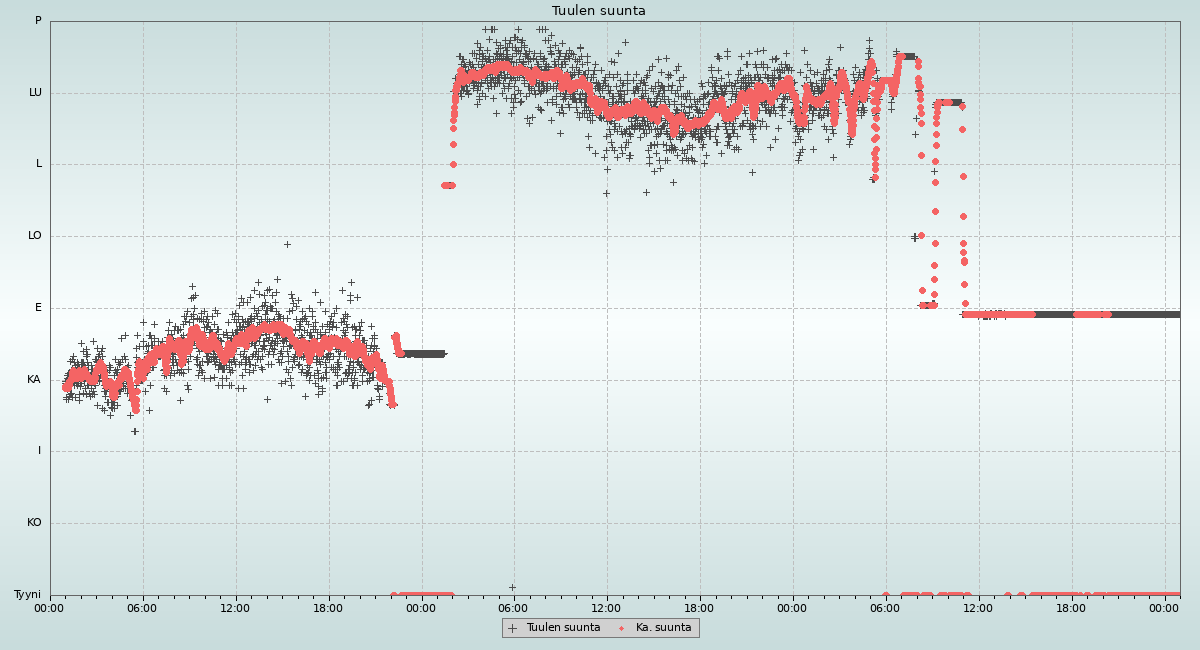Click the chart title at the top

[599, 11]
